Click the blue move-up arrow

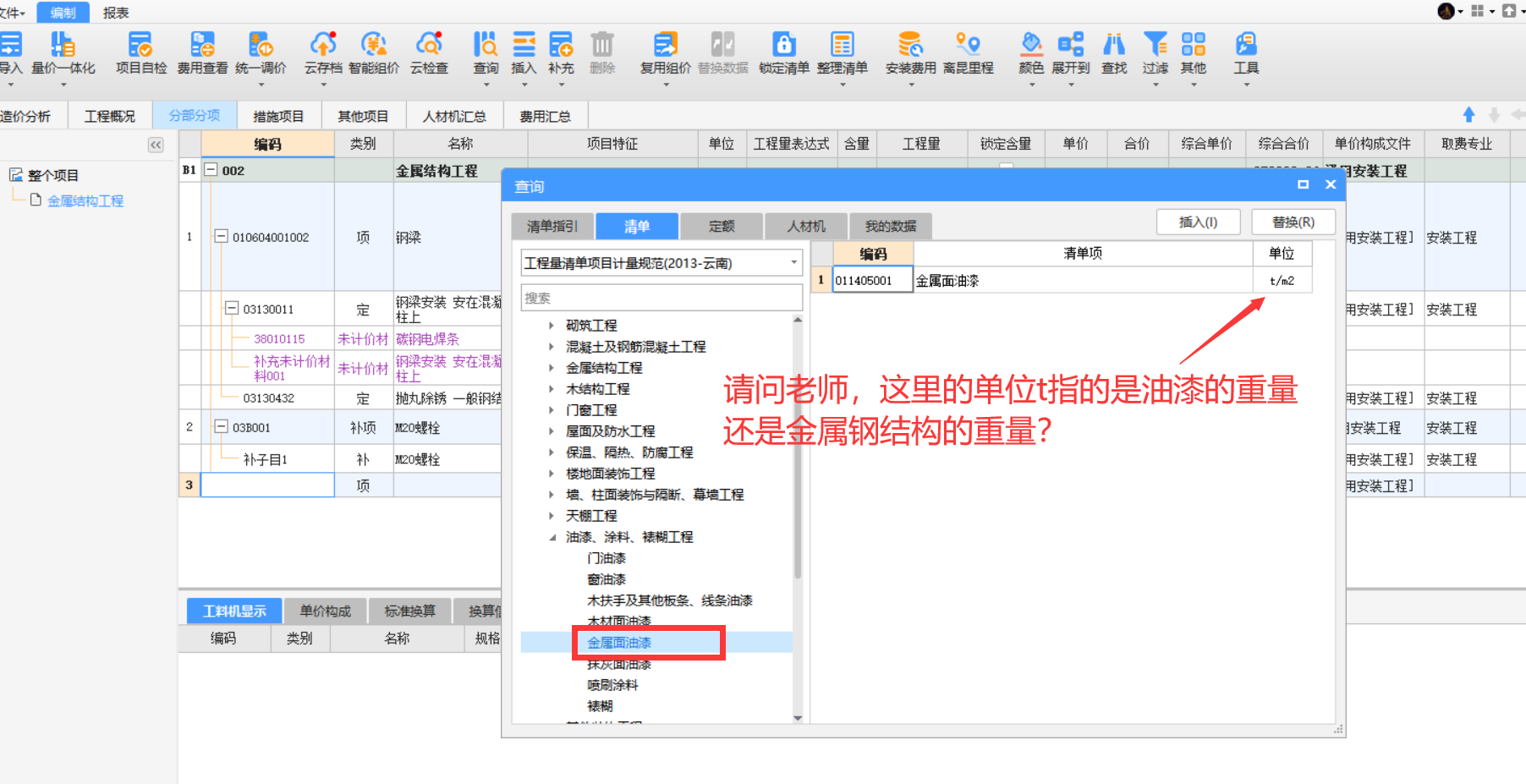pos(1469,114)
